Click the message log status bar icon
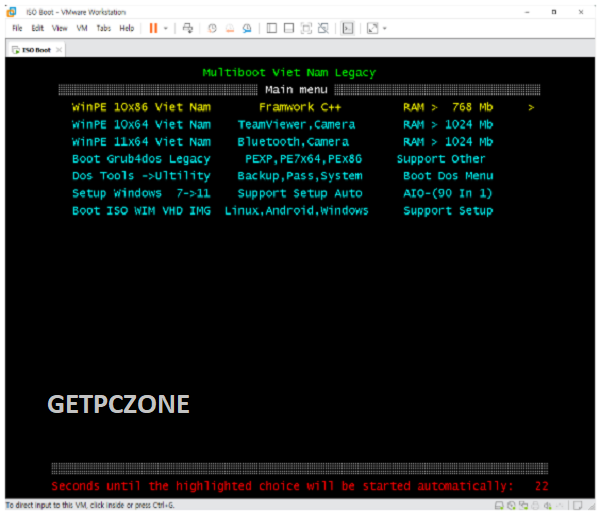The height and width of the screenshot is (513, 600). [579, 505]
